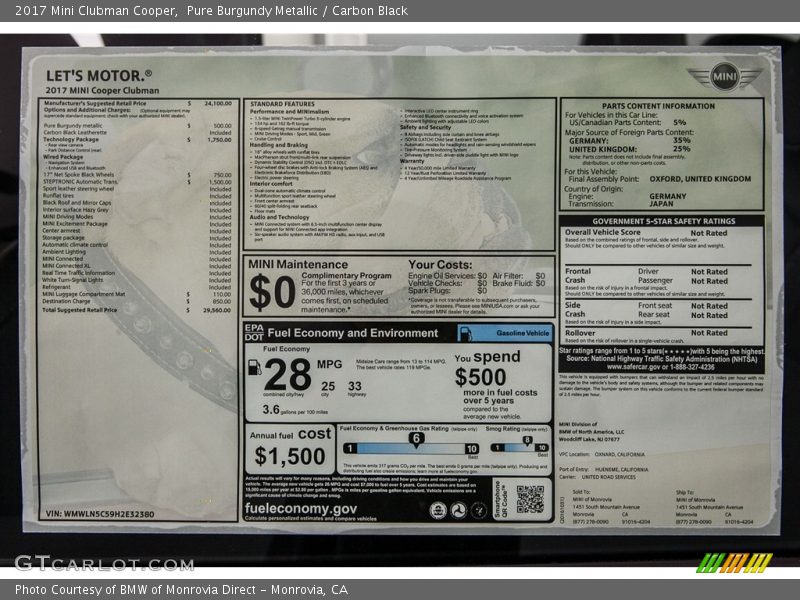
Task: Click the VIN WMWLN5C59H2E32380
Action: pos(99,514)
